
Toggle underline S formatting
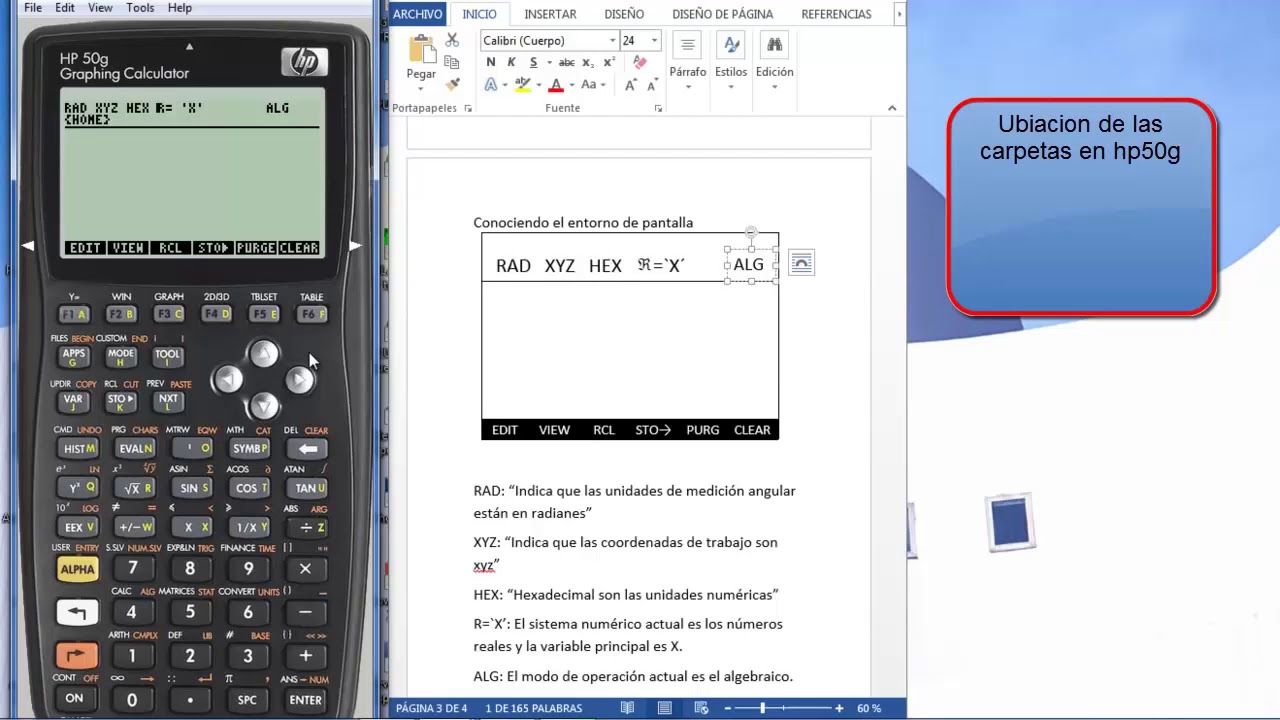click(533, 62)
